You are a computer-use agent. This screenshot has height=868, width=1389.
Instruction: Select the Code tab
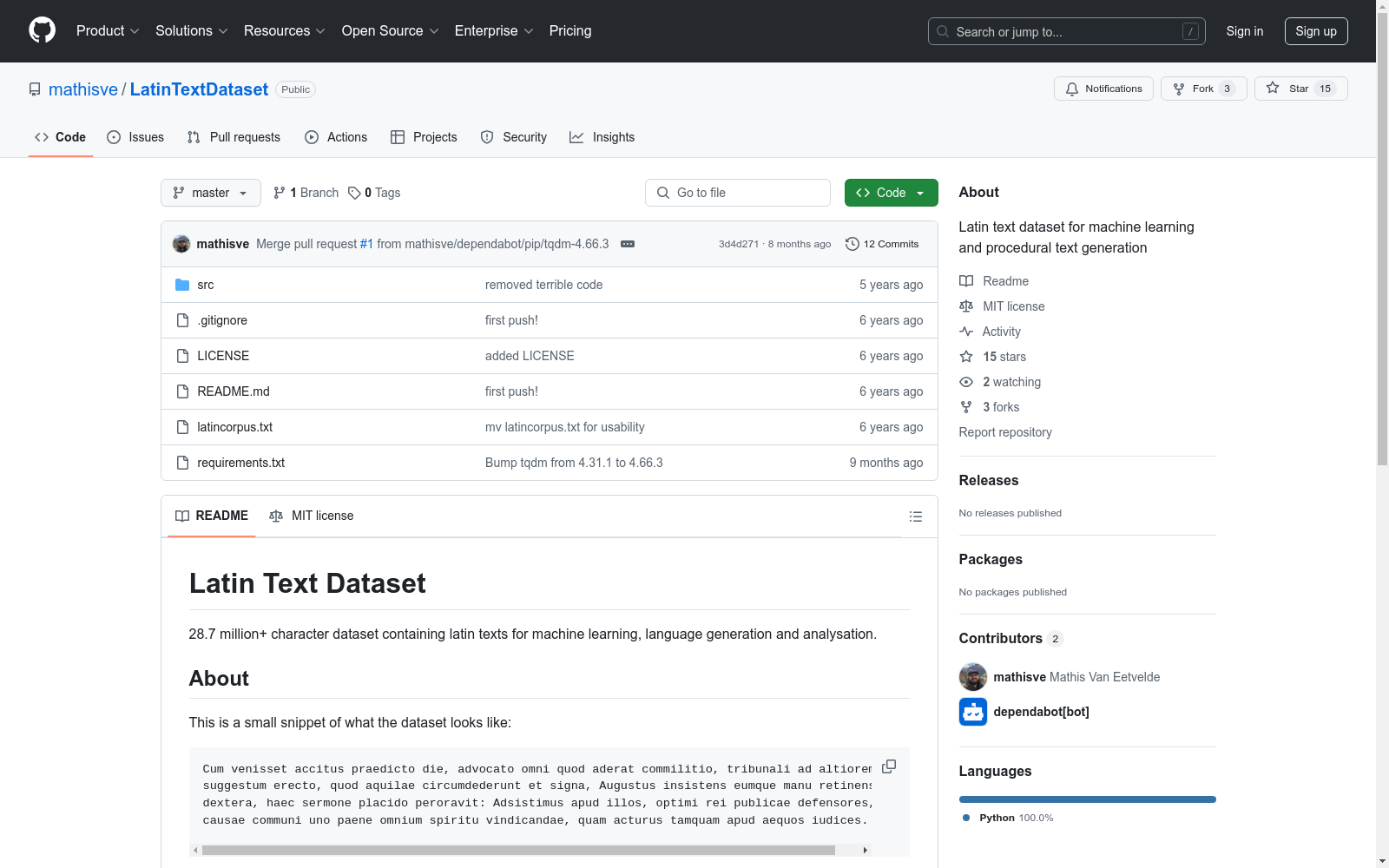point(61,137)
